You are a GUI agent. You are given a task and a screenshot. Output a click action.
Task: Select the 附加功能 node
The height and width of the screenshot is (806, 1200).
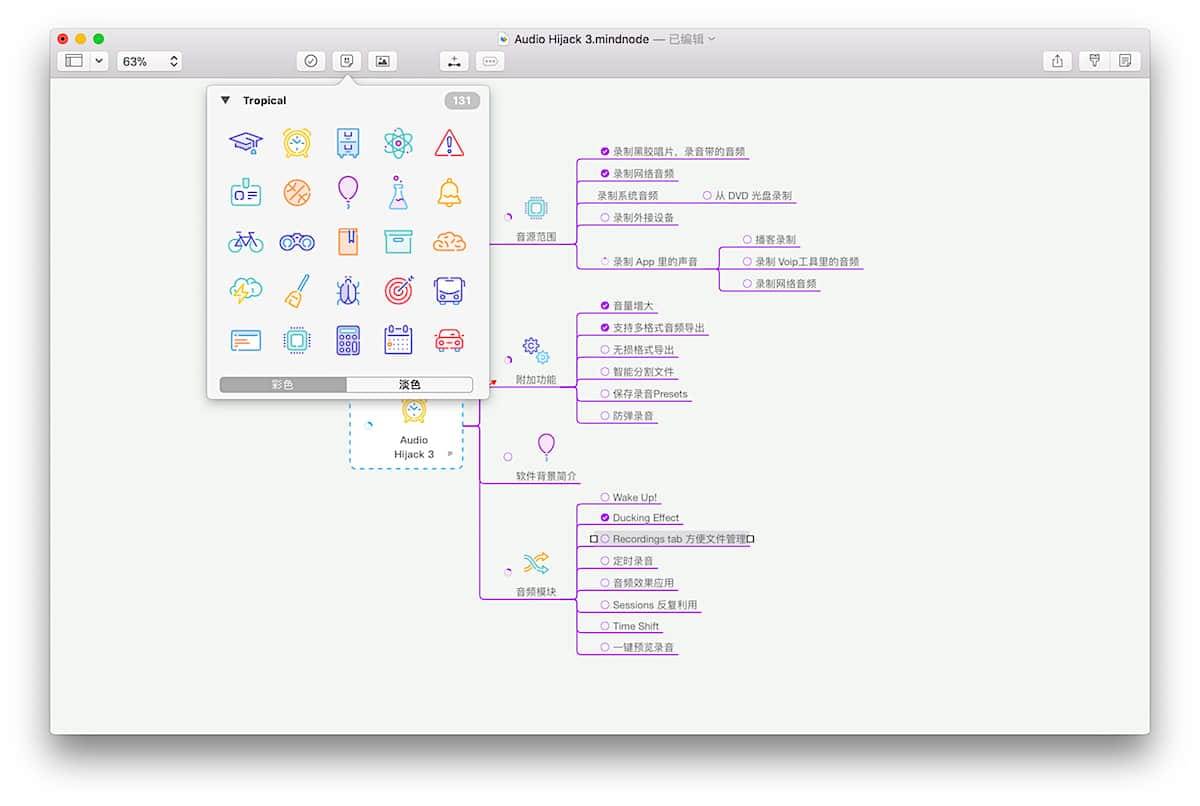(x=536, y=380)
